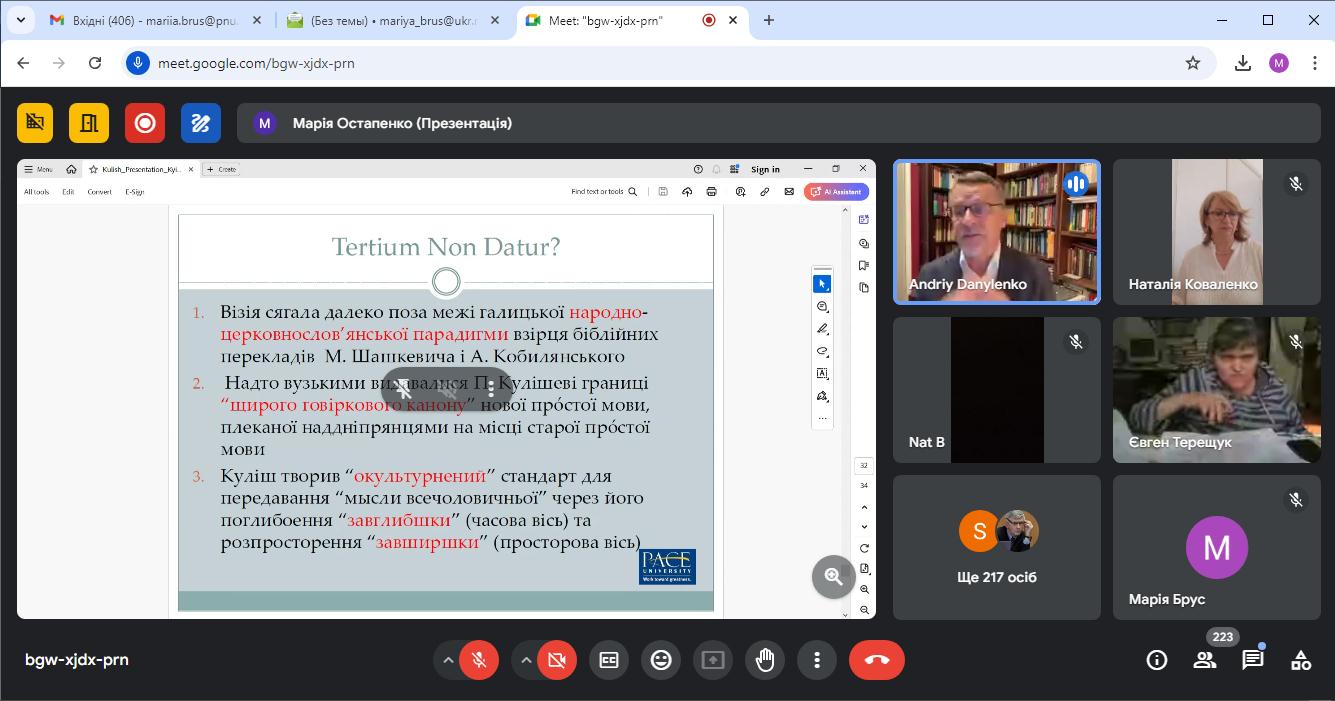Viewport: 1335px width, 701px height.
Task: Bookmark this page with star icon
Action: click(1192, 63)
